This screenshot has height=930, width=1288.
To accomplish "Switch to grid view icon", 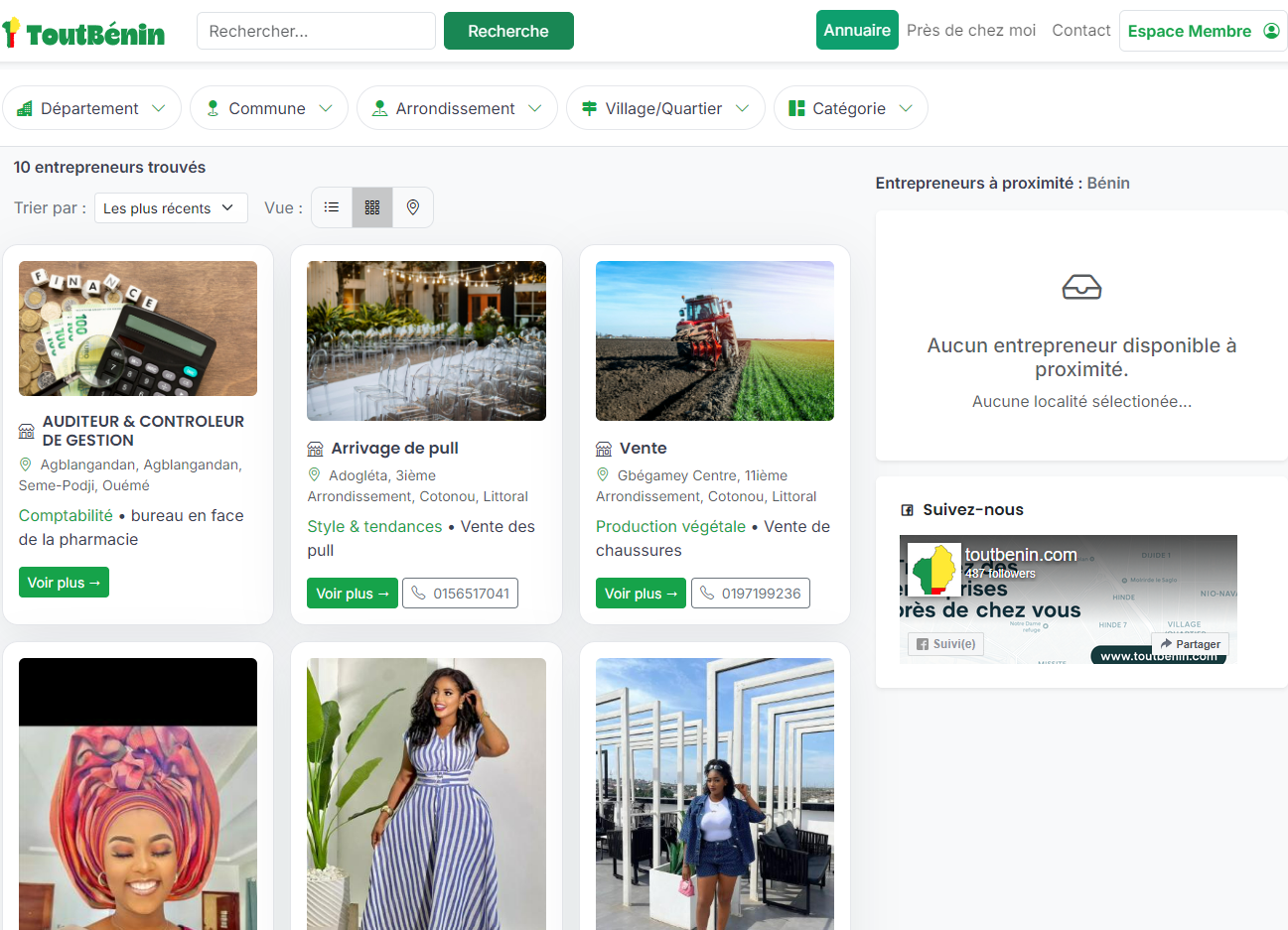I will [372, 207].
